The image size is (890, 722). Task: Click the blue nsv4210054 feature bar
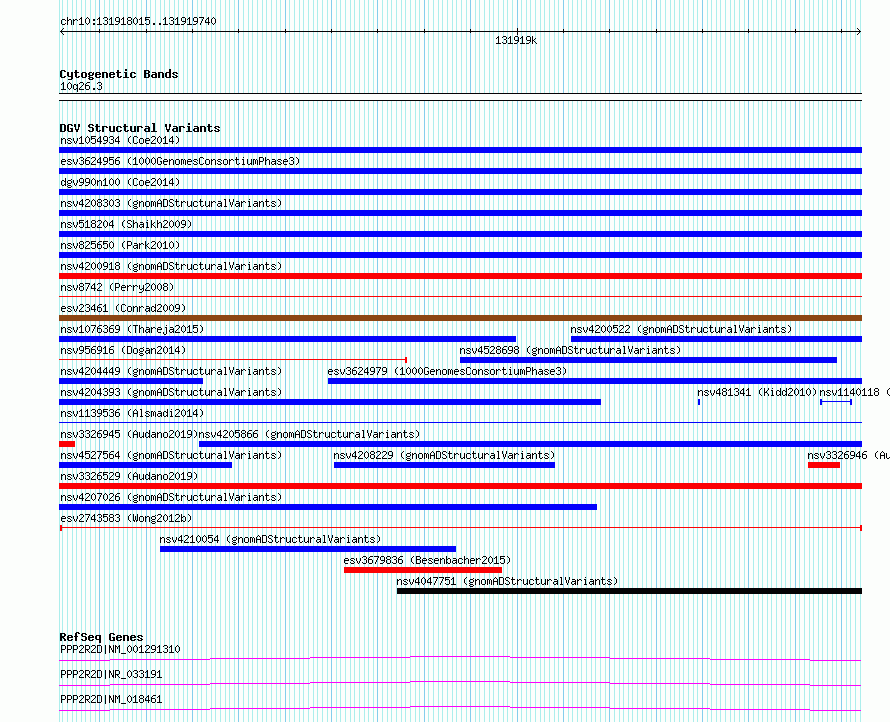point(308,549)
